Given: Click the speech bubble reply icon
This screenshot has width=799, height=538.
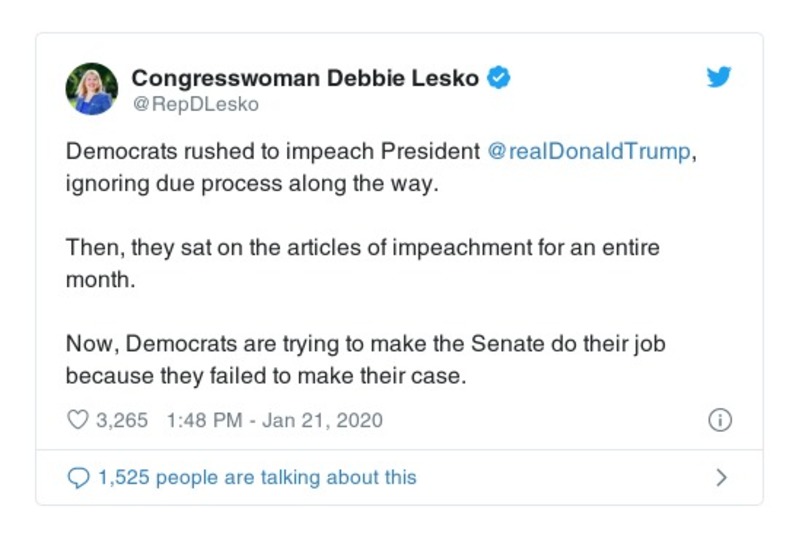Looking at the screenshot, I should (78, 478).
